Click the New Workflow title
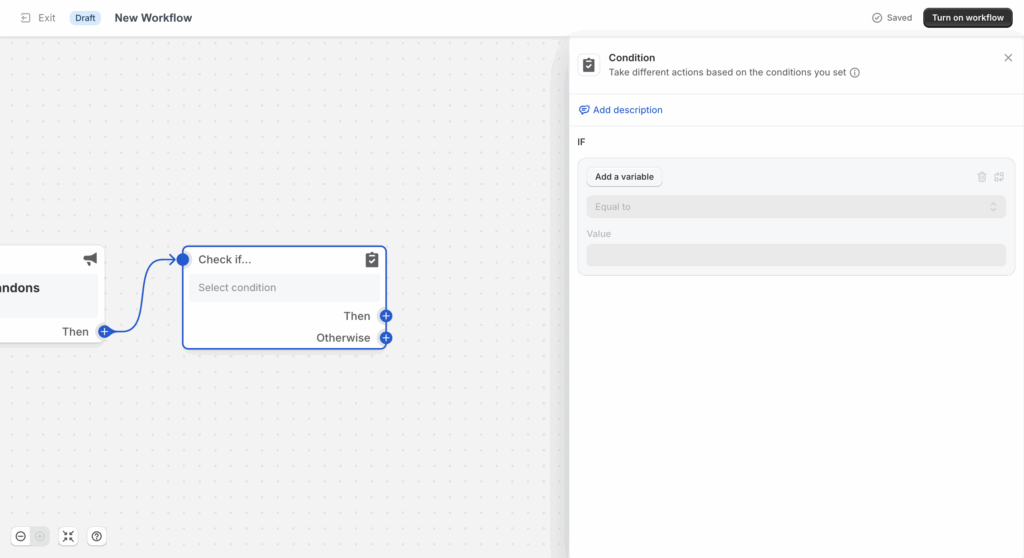1024x558 pixels. click(153, 18)
